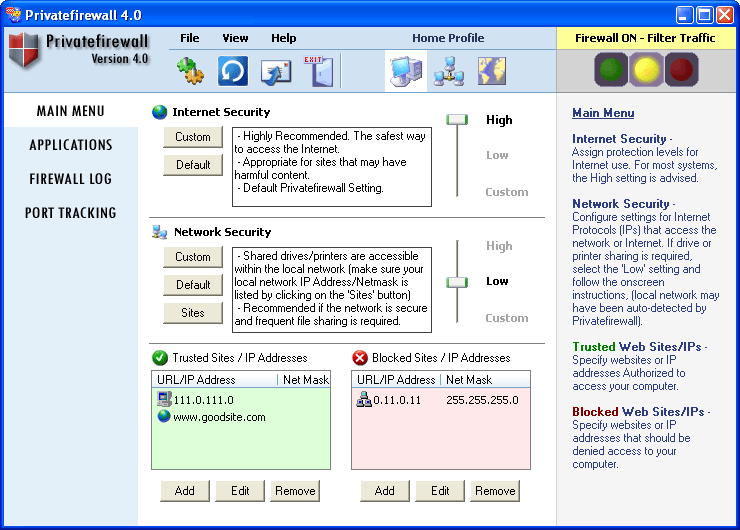Select the Home profile computer icon
Screen dimensions: 740x530
click(x=406, y=71)
